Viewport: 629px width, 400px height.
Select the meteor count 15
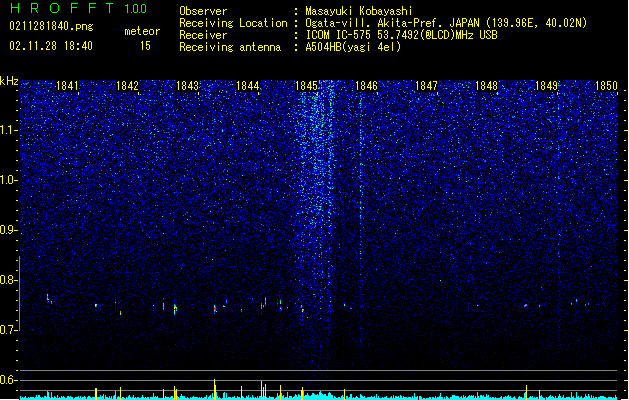tap(145, 46)
